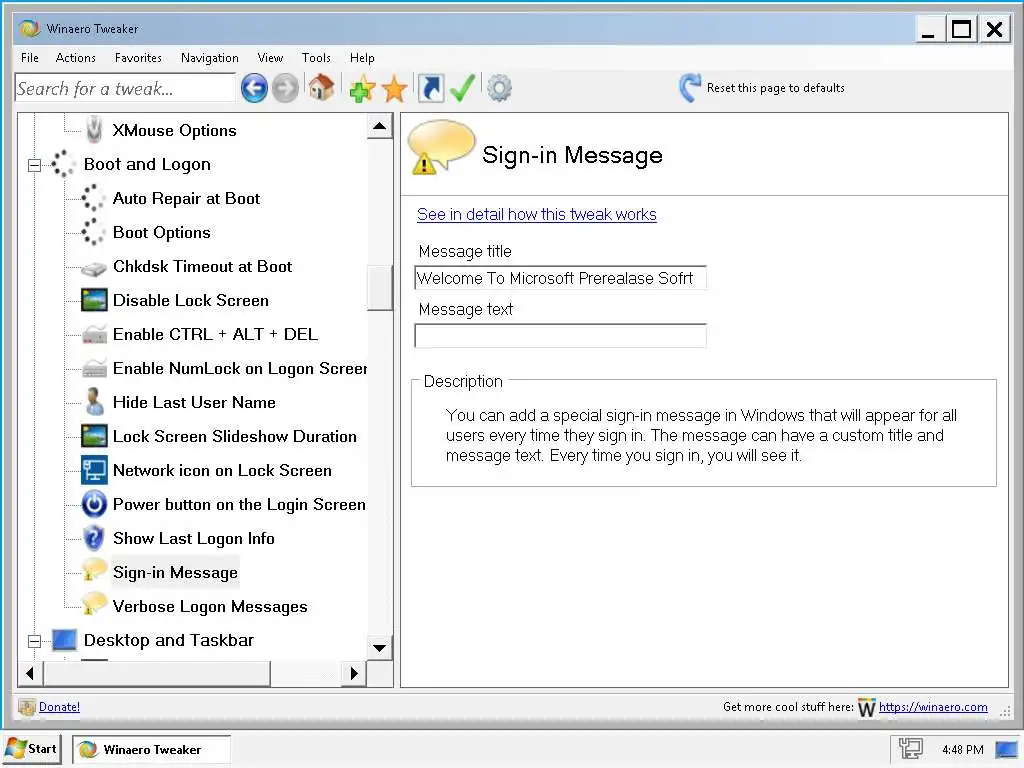Click the Desktop and Taskbar monitor icon
Screen dimensions: 1024x768
[x=65, y=640]
